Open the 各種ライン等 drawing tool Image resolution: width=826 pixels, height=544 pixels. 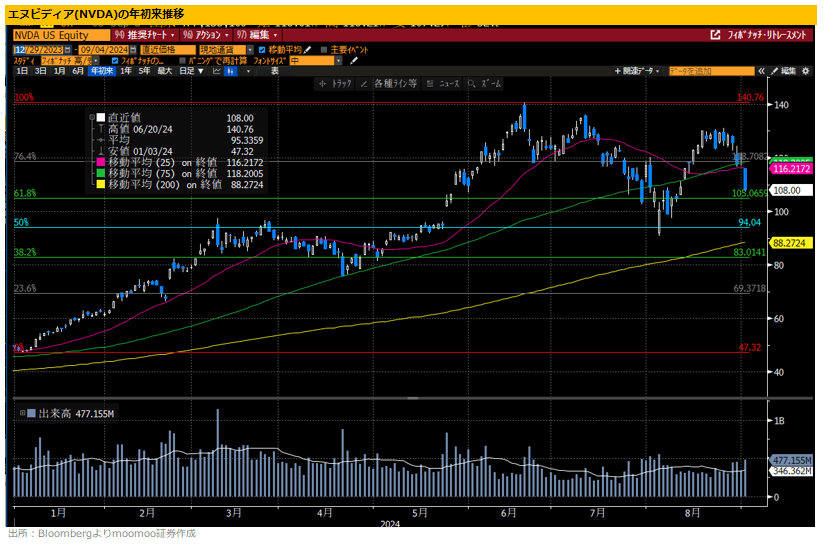(x=388, y=84)
